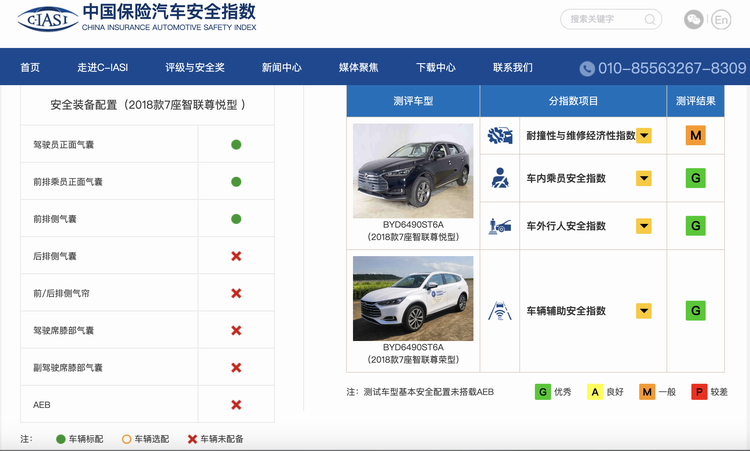Click the vehicle assist safety index icon
This screenshot has height=451, width=750.
tap(500, 311)
